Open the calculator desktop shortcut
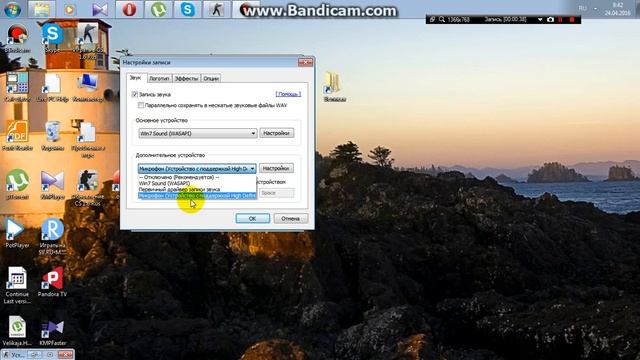640x360 pixels. point(17,87)
